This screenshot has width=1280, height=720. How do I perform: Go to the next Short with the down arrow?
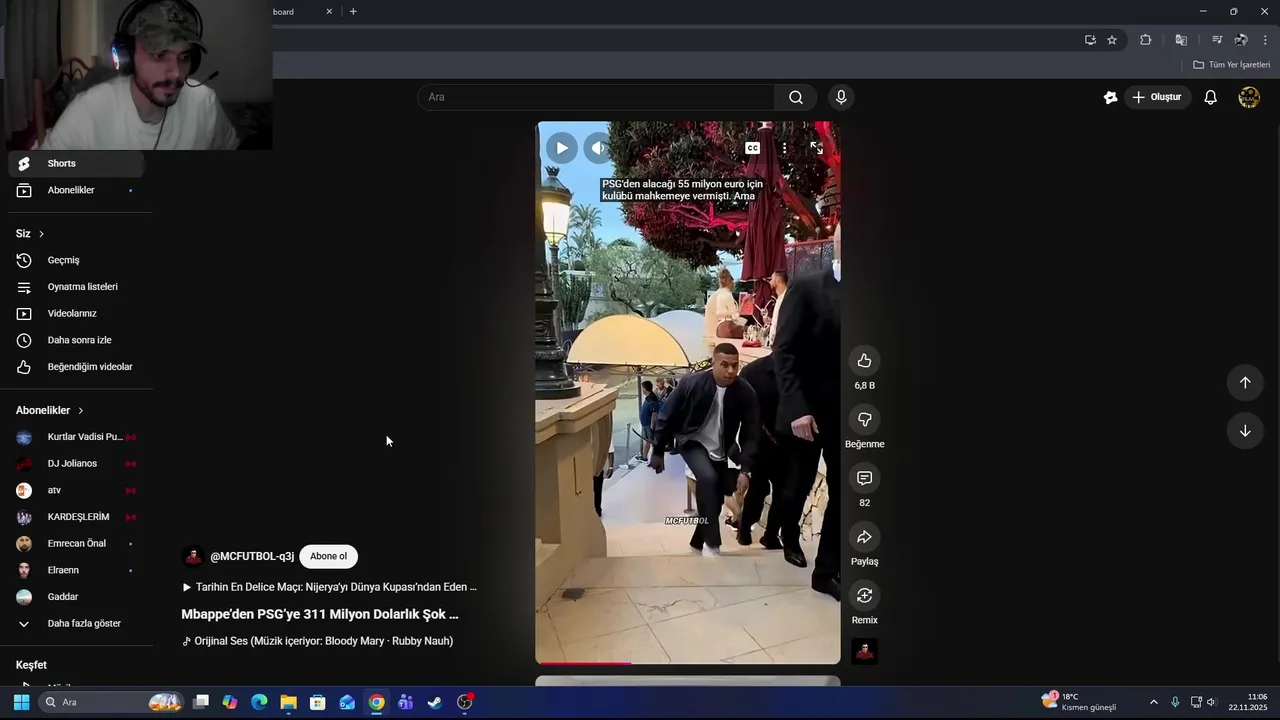pyautogui.click(x=1245, y=431)
